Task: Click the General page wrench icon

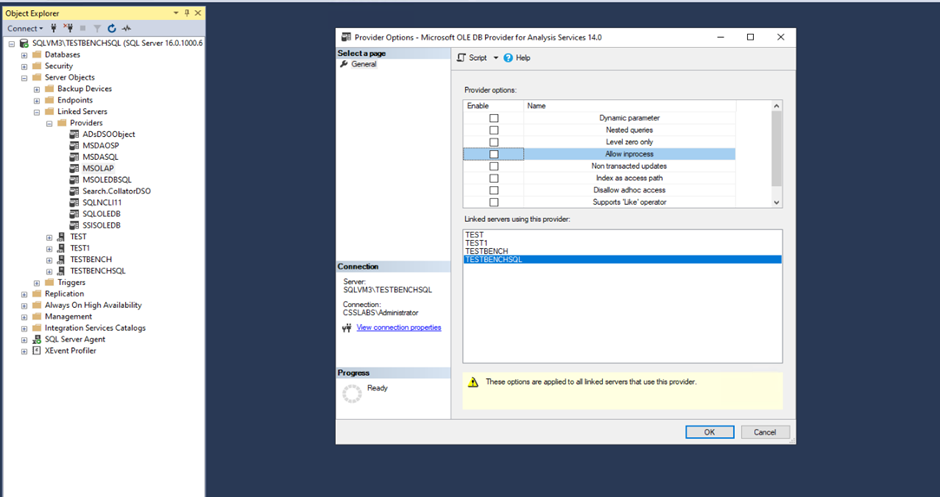Action: tap(344, 64)
